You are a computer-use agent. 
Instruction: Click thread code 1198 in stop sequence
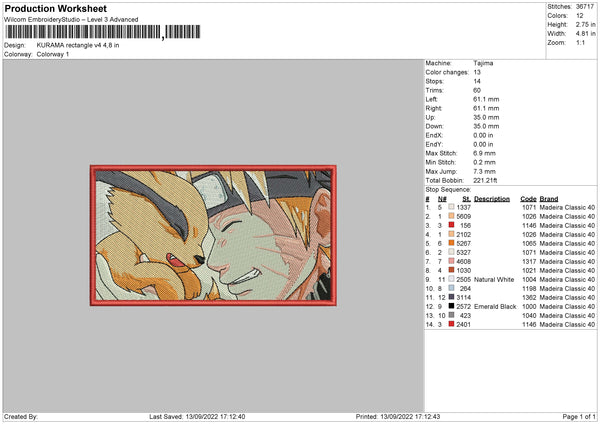(x=529, y=289)
